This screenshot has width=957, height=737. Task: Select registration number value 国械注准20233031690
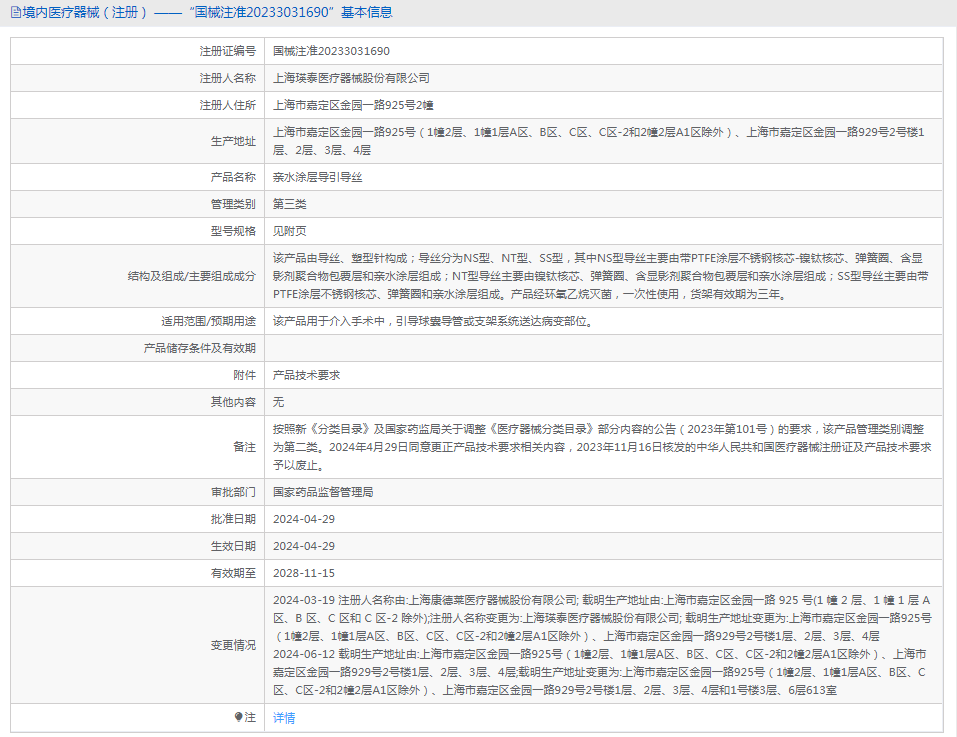[x=331, y=51]
